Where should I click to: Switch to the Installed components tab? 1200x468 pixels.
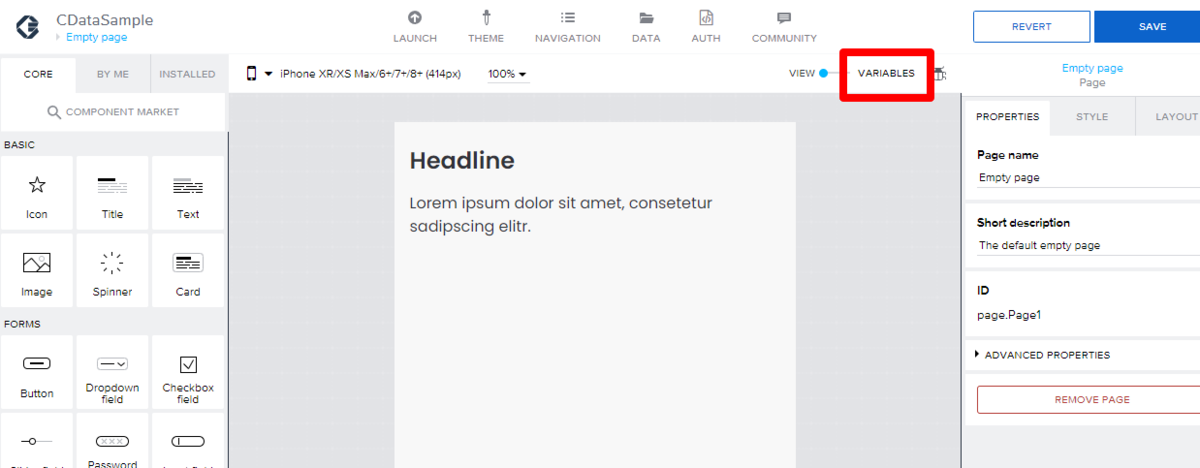click(x=187, y=74)
